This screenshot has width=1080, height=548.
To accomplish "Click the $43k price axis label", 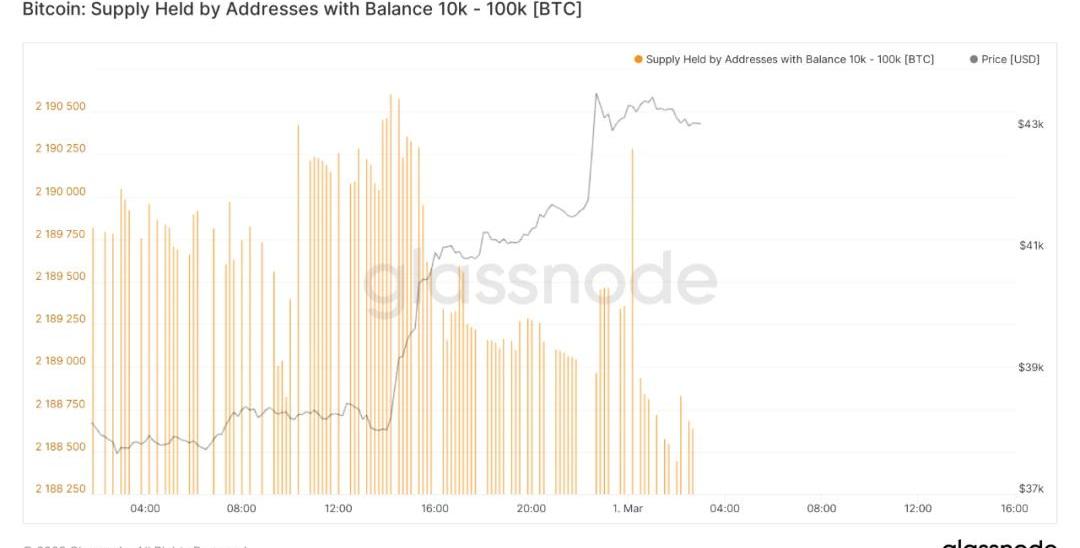I will click(x=1031, y=125).
